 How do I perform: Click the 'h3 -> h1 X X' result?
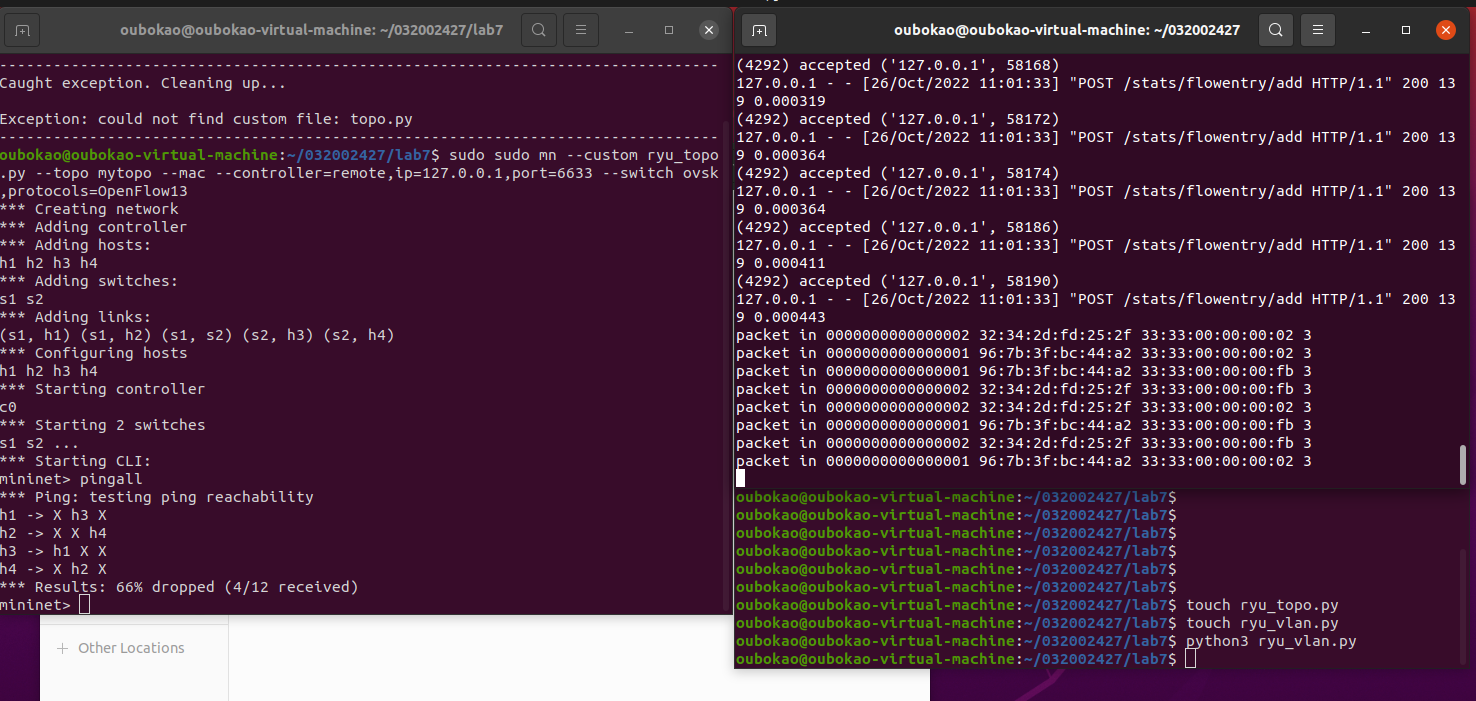53,551
